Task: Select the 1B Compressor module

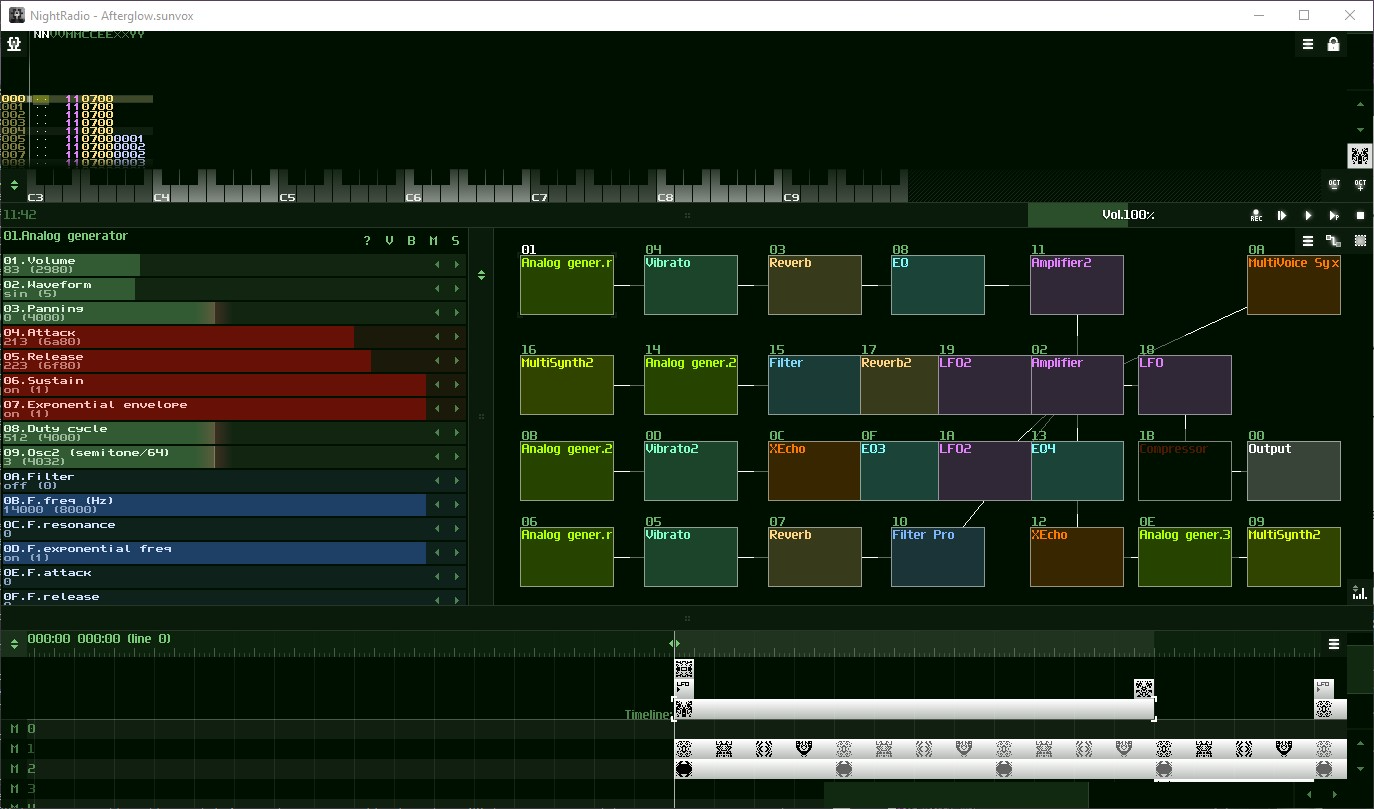Action: click(x=1185, y=471)
